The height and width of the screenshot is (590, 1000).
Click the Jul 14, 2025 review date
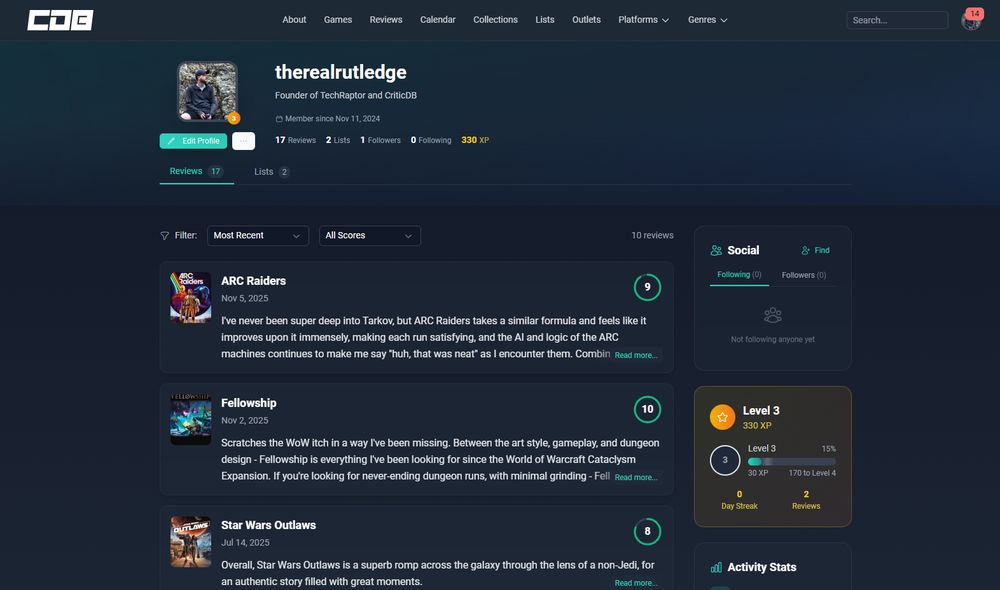click(x=245, y=543)
